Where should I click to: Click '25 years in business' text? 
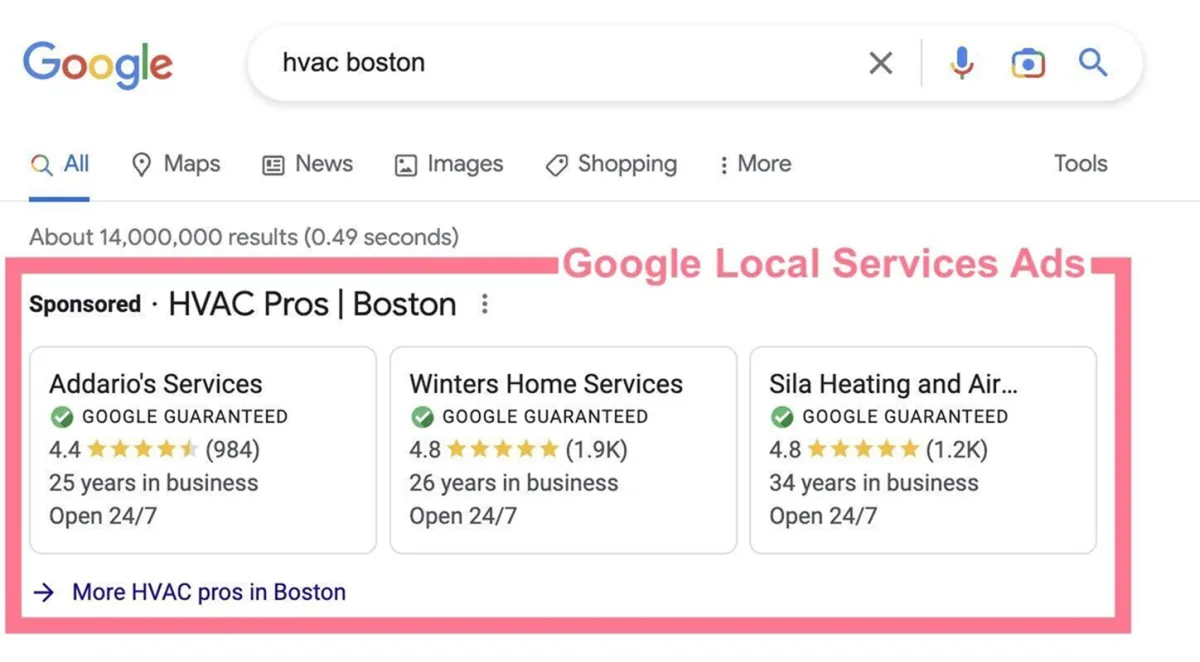coord(154,483)
